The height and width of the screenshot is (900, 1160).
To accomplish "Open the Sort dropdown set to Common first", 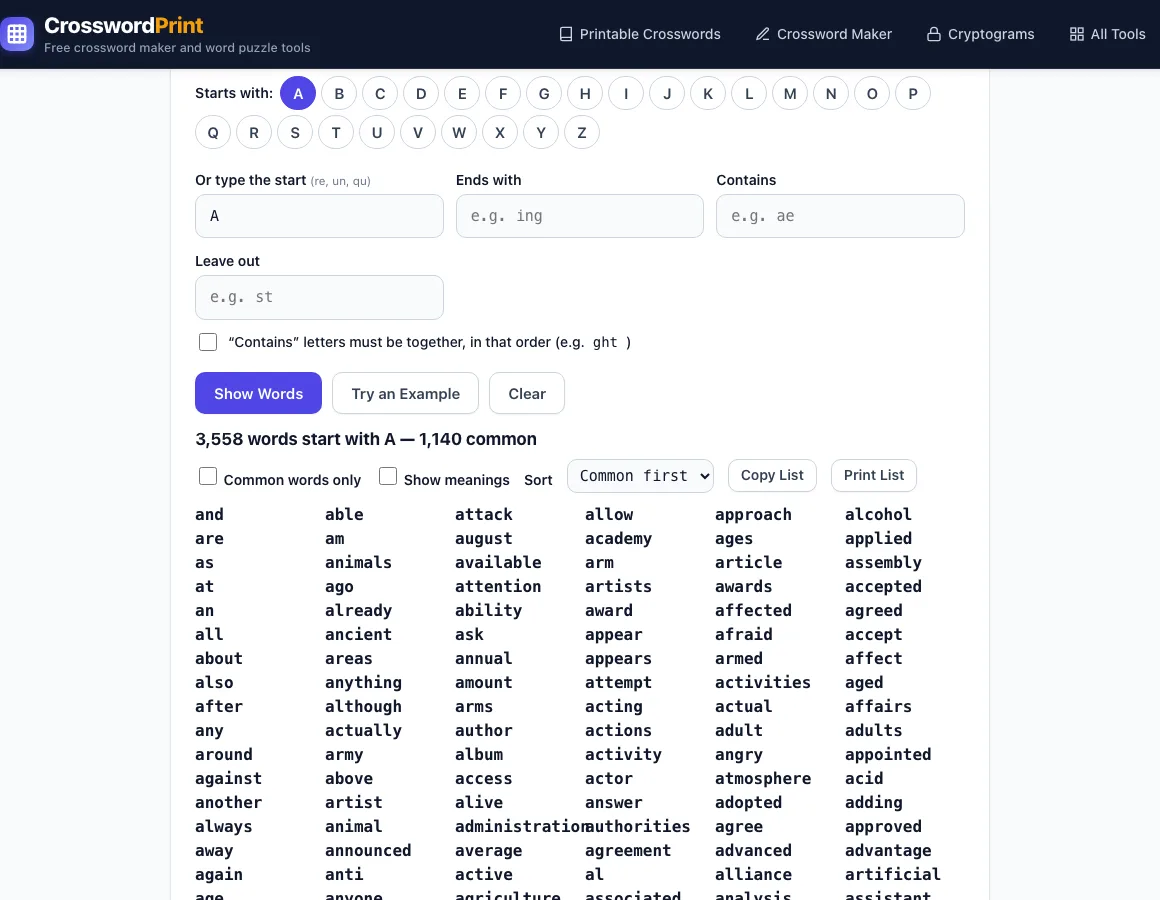I will pyautogui.click(x=640, y=476).
